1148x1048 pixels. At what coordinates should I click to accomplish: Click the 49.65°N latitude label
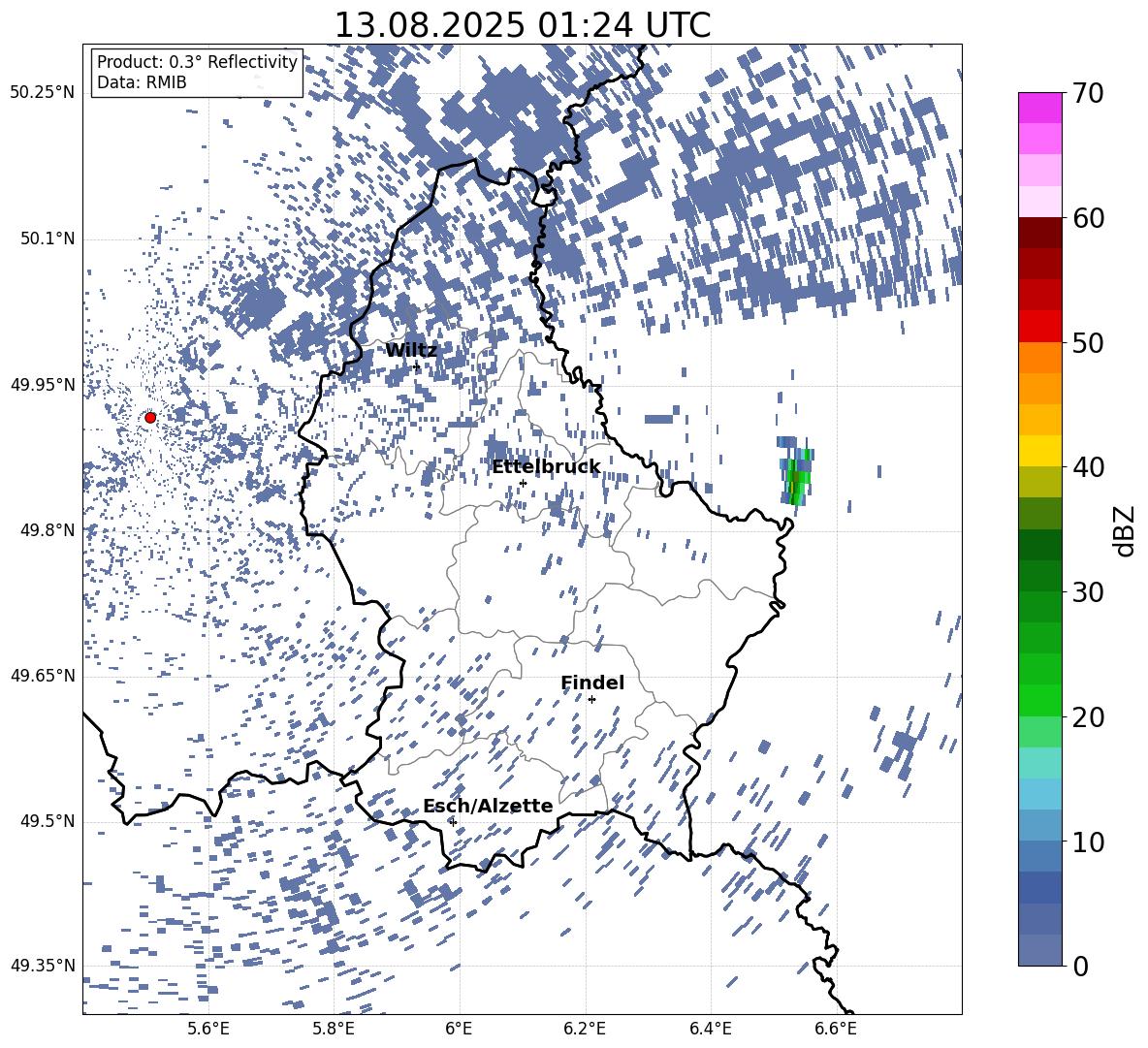click(44, 675)
